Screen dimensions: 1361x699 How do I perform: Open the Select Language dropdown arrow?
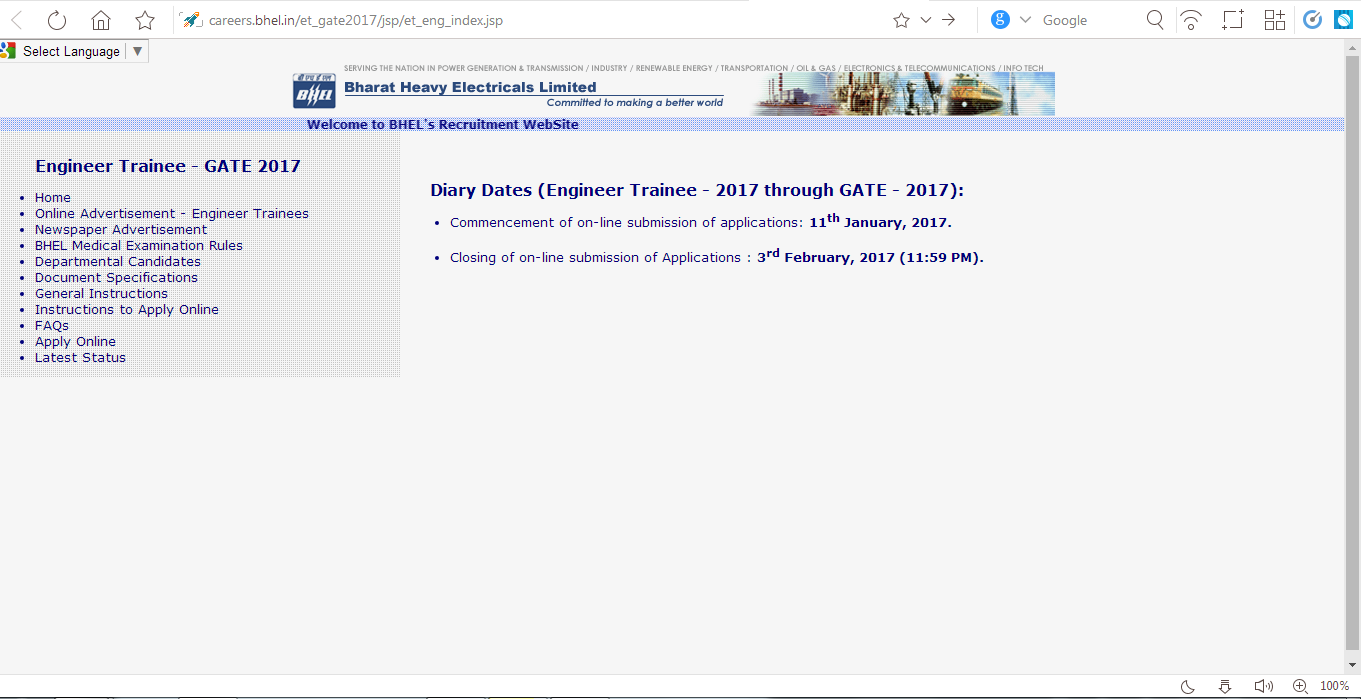click(137, 51)
